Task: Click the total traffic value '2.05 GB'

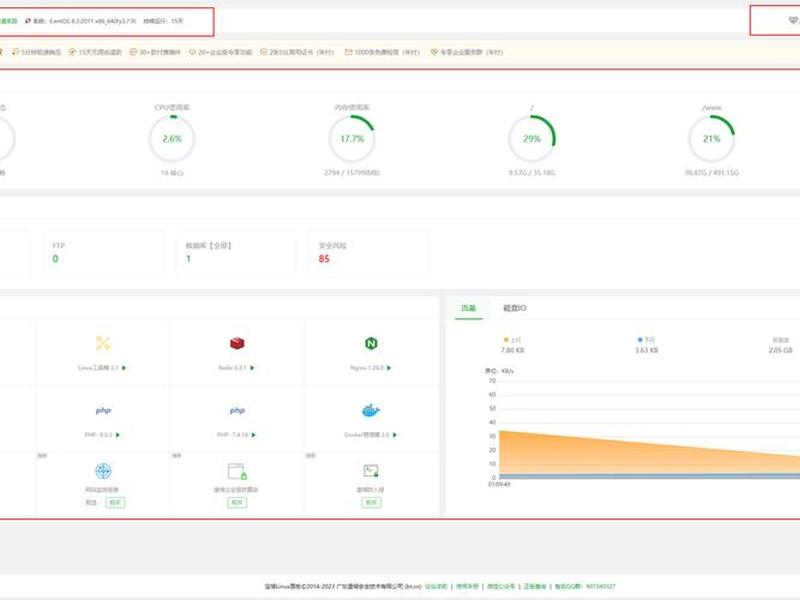Action: pyautogui.click(x=781, y=351)
